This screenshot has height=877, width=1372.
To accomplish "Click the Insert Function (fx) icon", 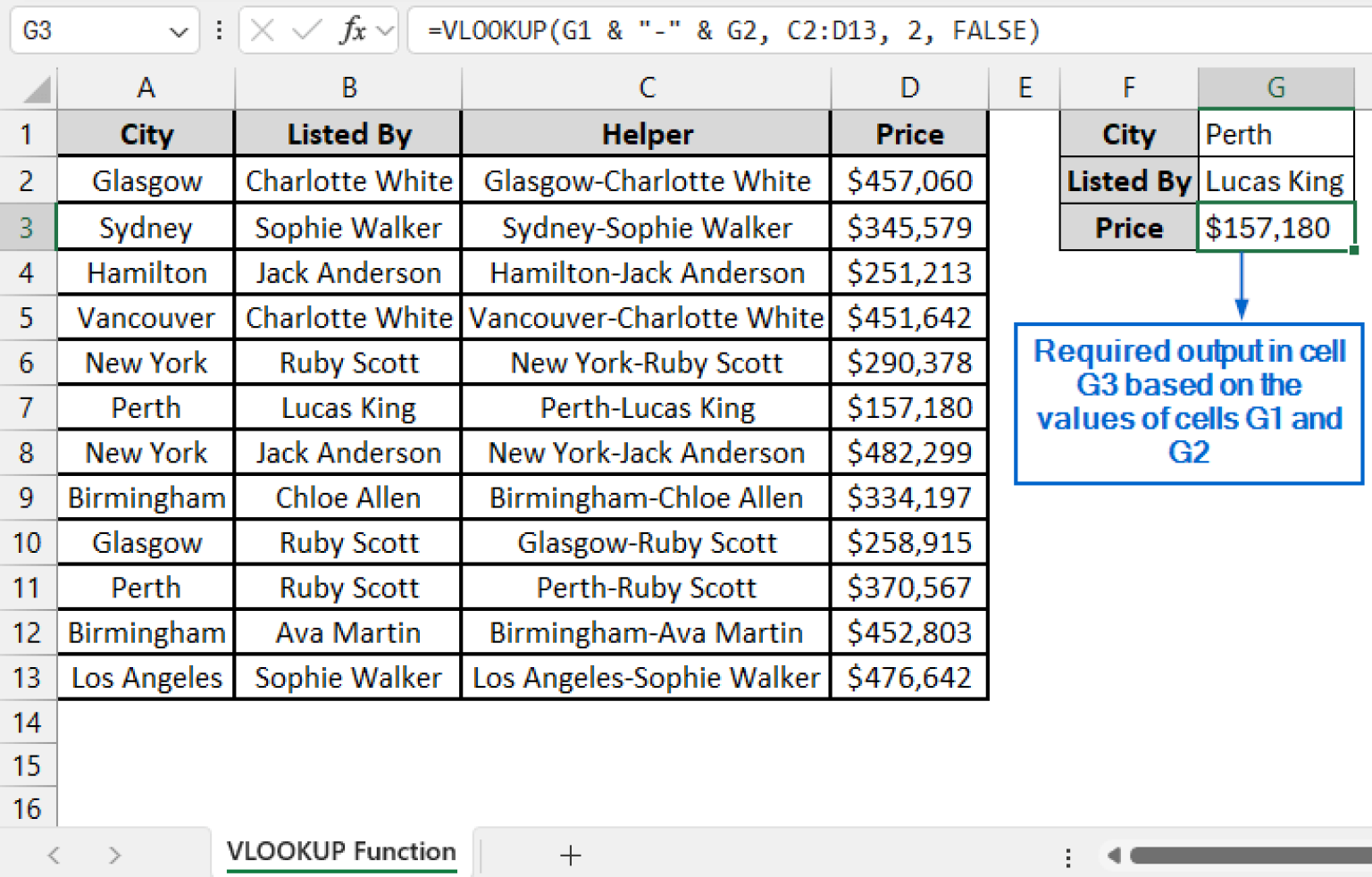I will pos(354,29).
